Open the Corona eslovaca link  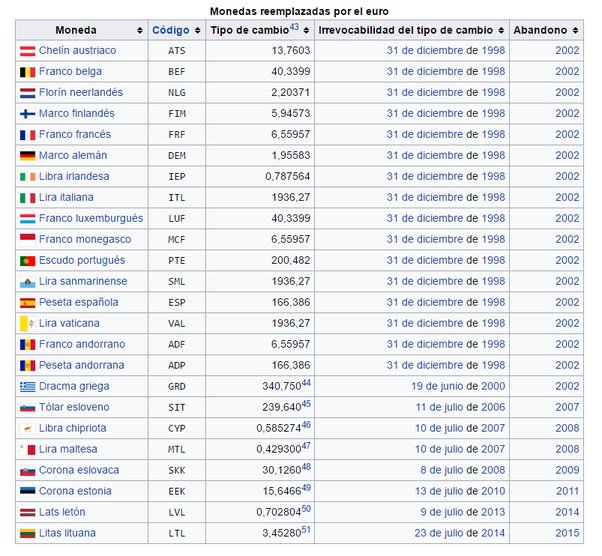[x=79, y=470]
